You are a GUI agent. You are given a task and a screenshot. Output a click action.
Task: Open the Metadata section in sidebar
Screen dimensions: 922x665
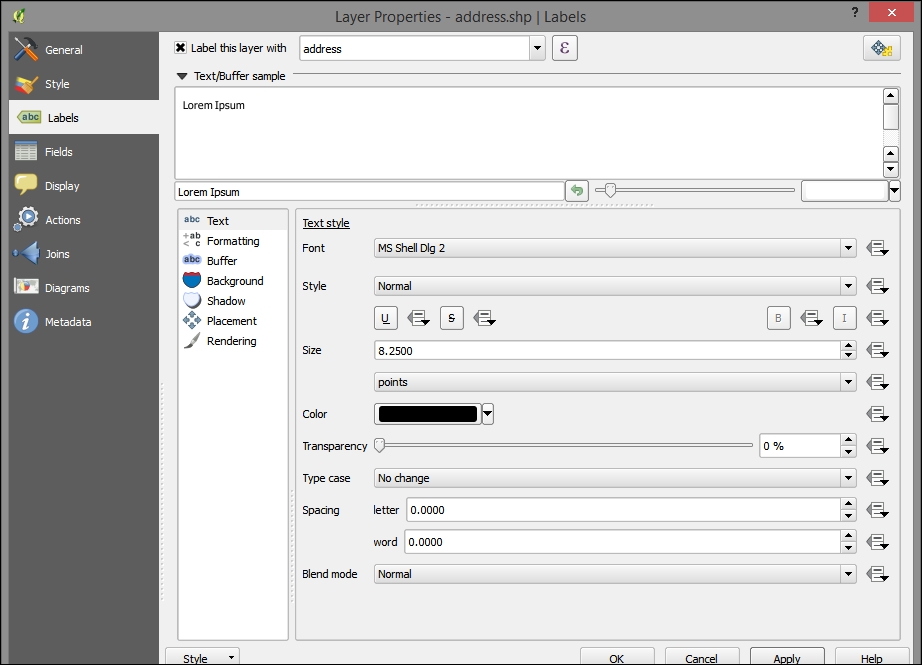tap(67, 322)
